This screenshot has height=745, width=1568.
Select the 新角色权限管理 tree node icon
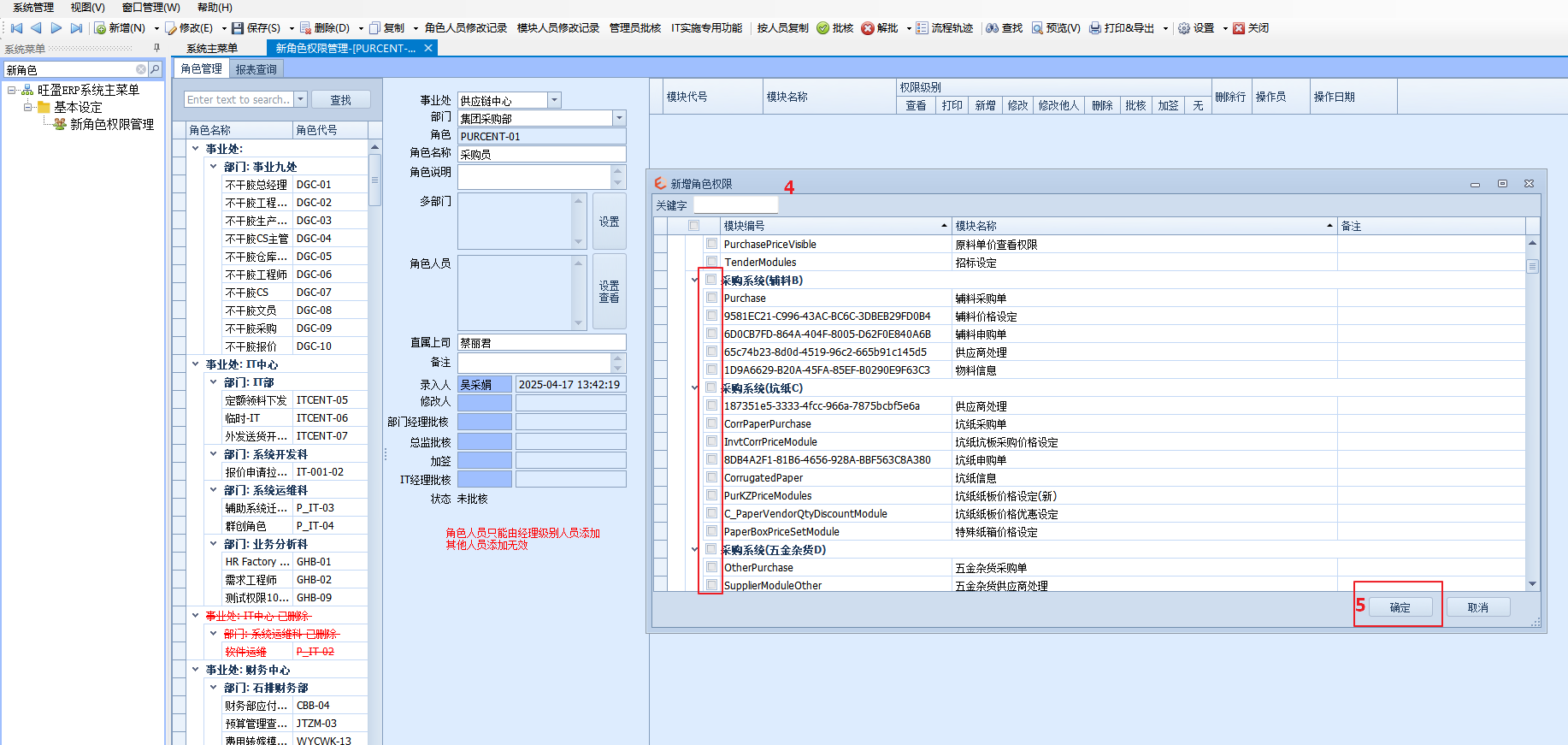point(59,124)
